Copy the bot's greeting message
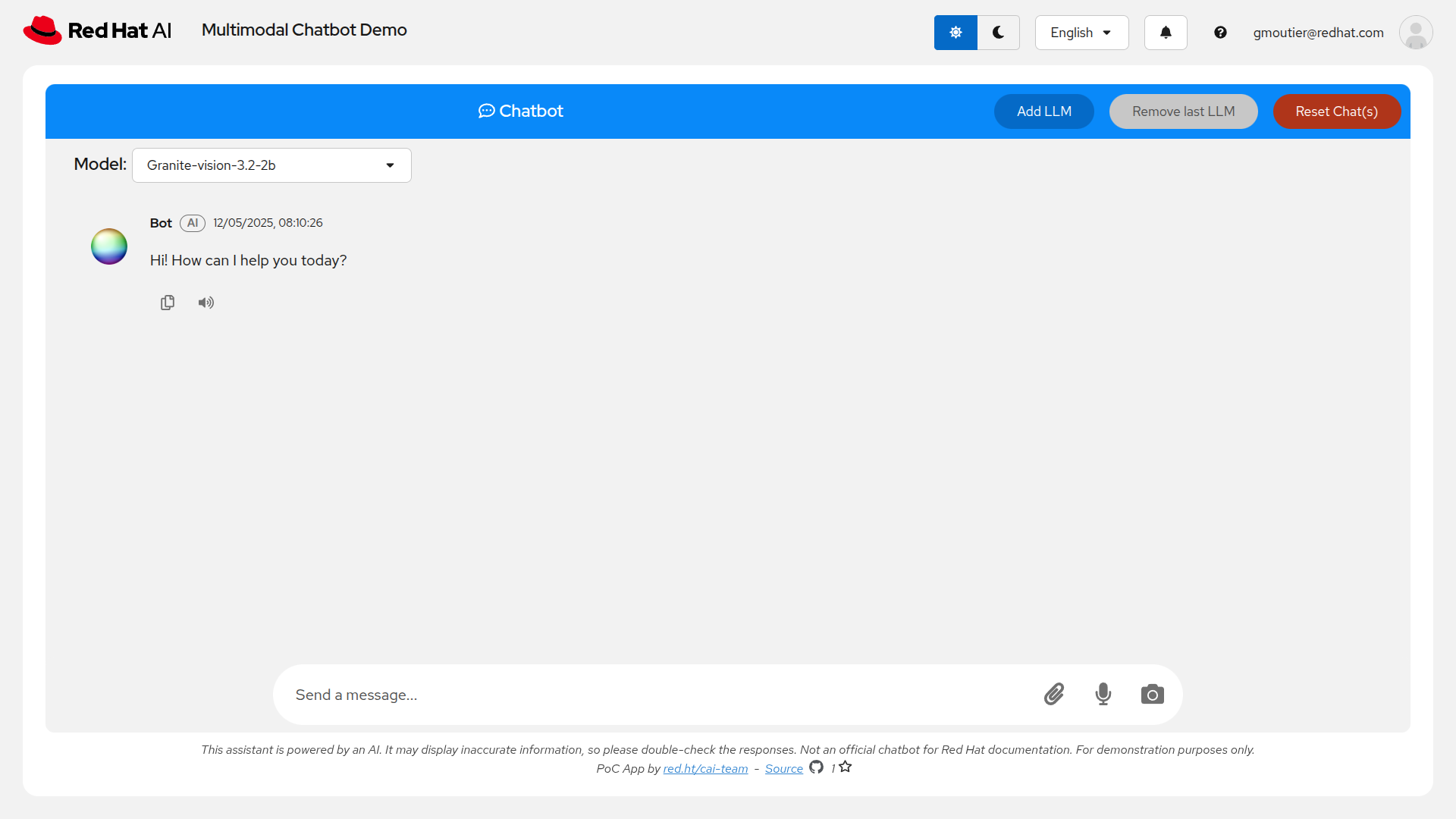The height and width of the screenshot is (819, 1456). tap(168, 303)
